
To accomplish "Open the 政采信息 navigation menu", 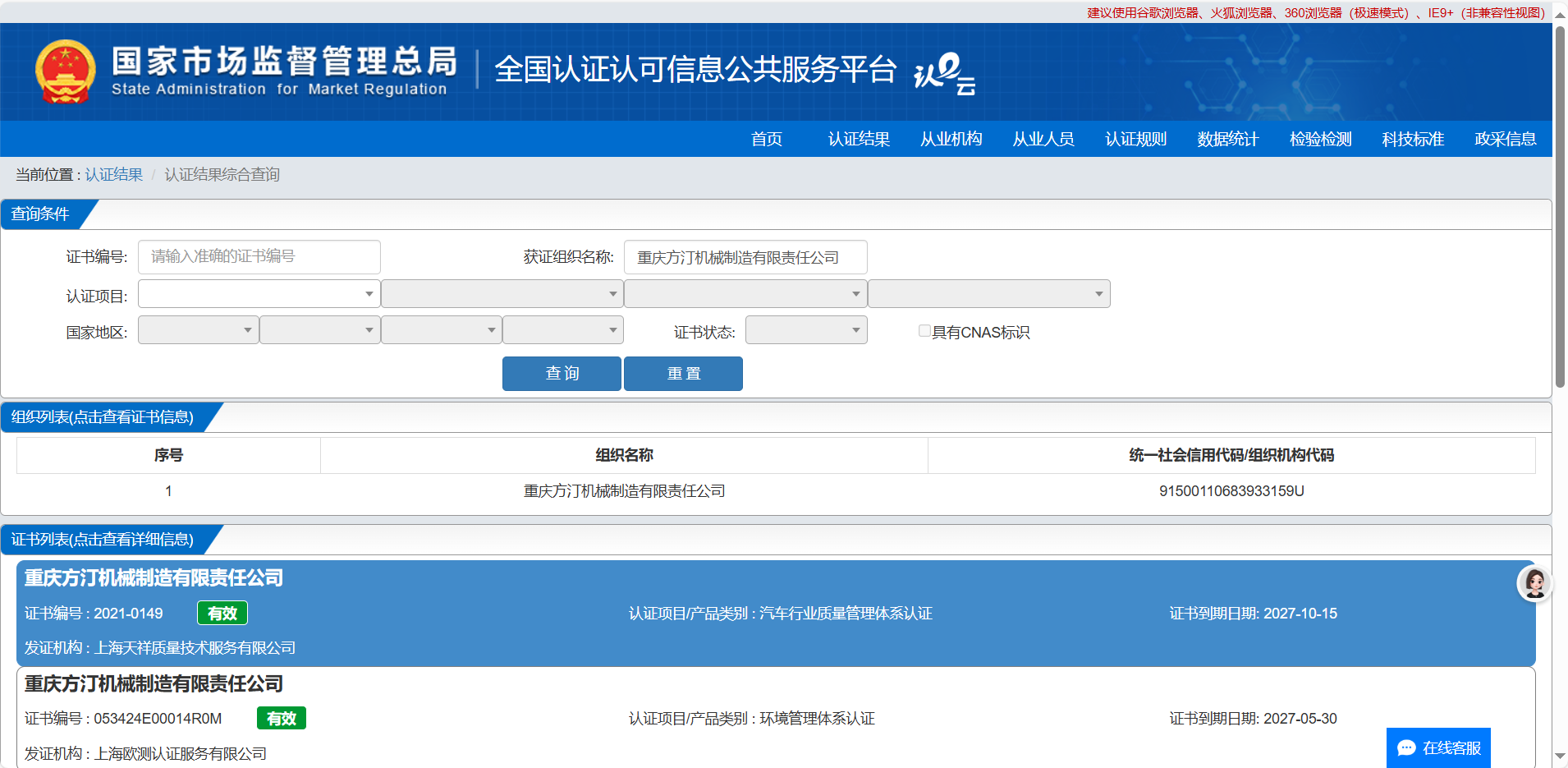I will point(1506,139).
